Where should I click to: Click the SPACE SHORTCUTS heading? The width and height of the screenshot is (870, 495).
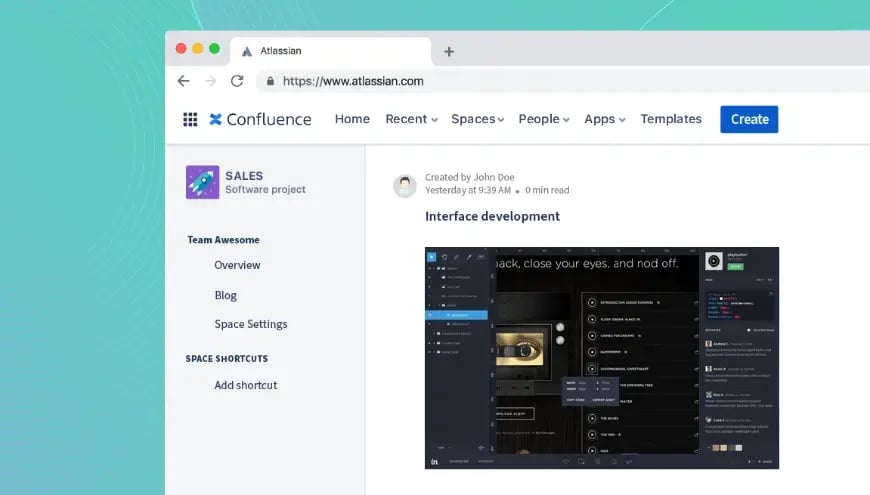pyautogui.click(x=226, y=358)
